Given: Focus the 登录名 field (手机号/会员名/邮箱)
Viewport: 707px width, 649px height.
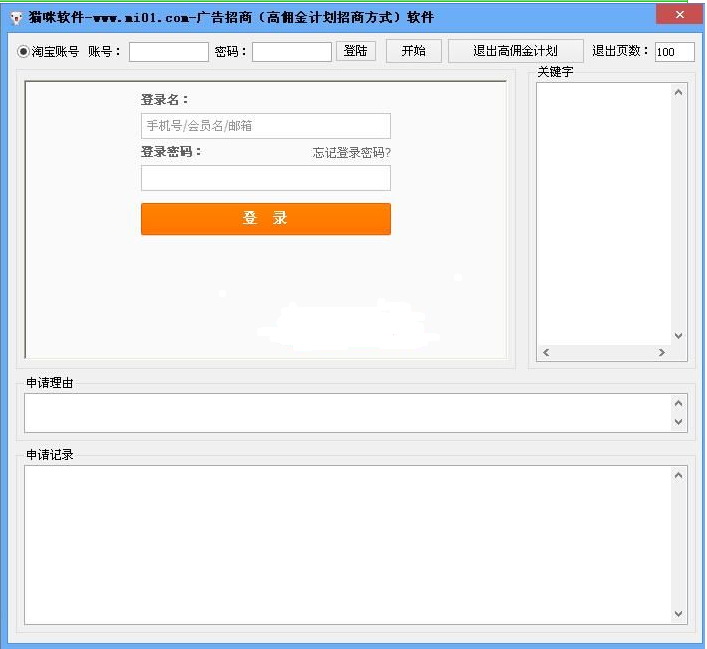Looking at the screenshot, I should pos(266,126).
